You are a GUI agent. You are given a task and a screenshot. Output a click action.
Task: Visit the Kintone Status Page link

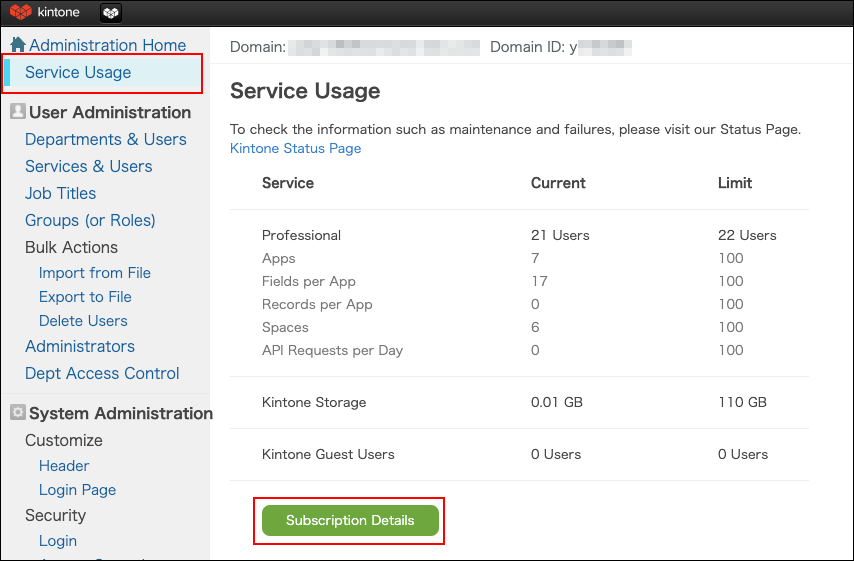[295, 148]
